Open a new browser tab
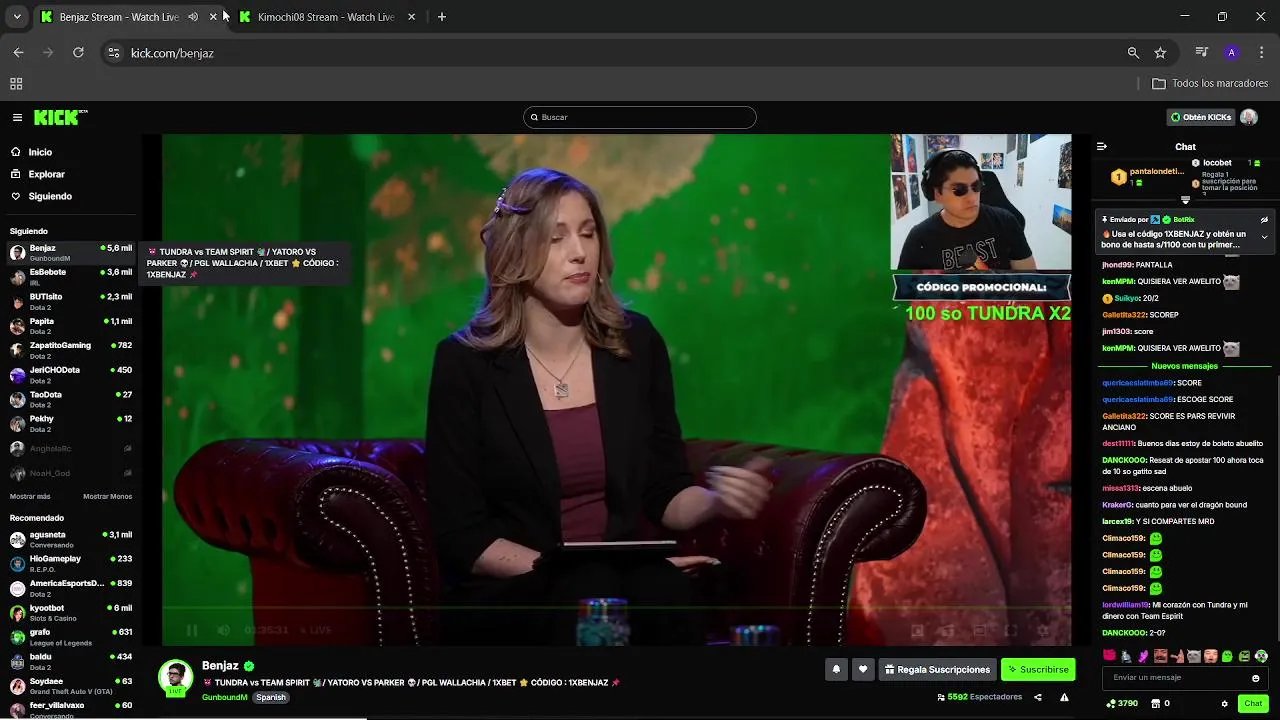Image resolution: width=1280 pixels, height=720 pixels. [442, 17]
